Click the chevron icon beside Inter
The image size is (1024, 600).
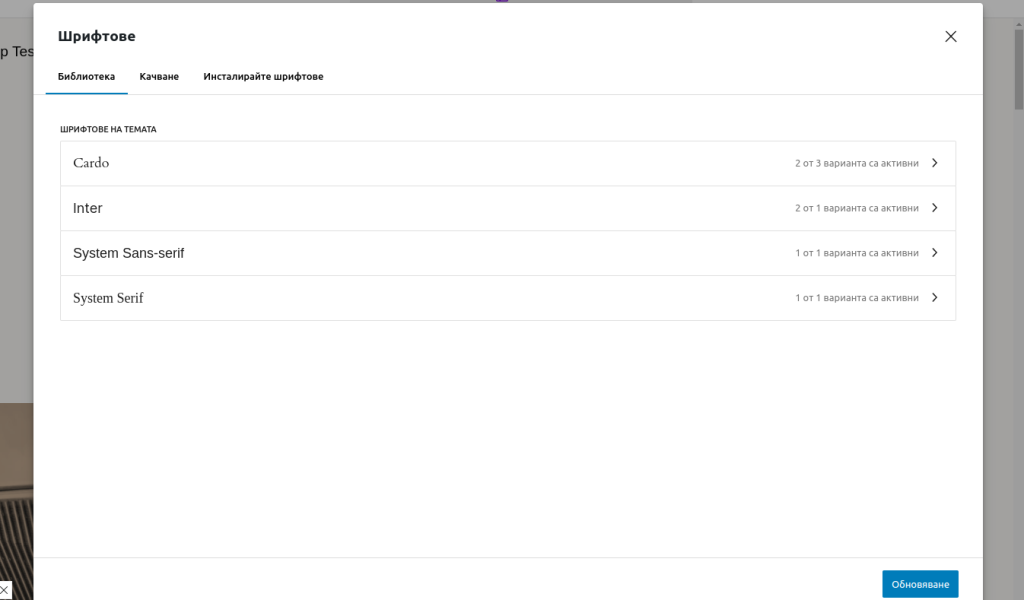935,208
